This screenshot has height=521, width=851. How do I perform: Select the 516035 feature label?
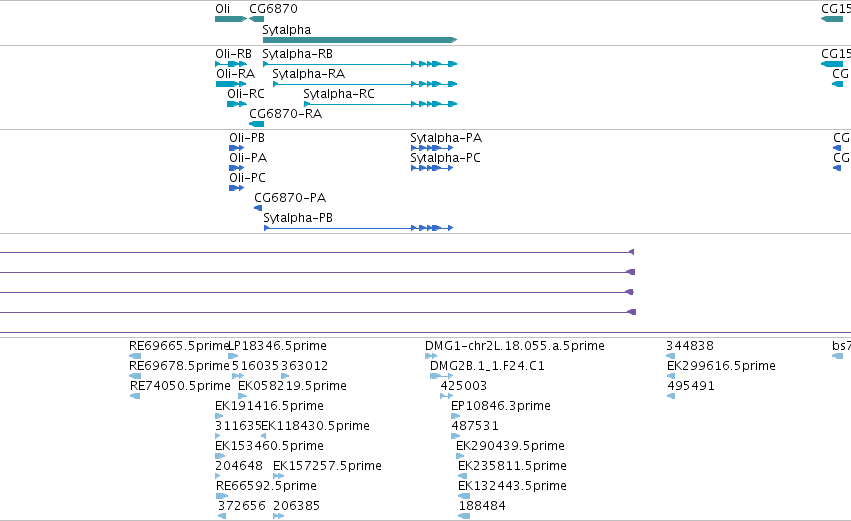coord(255,366)
